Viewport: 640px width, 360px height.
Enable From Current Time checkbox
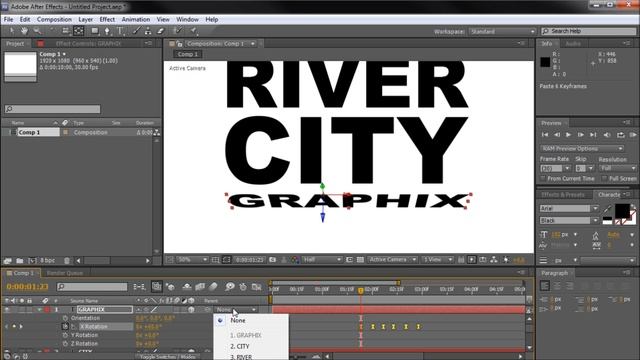pyautogui.click(x=543, y=178)
